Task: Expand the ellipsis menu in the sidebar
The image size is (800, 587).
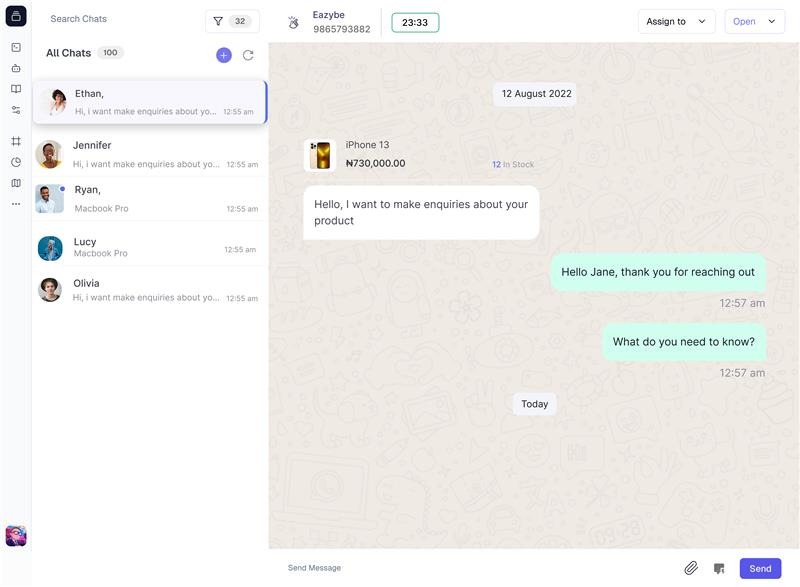Action: pyautogui.click(x=13, y=202)
